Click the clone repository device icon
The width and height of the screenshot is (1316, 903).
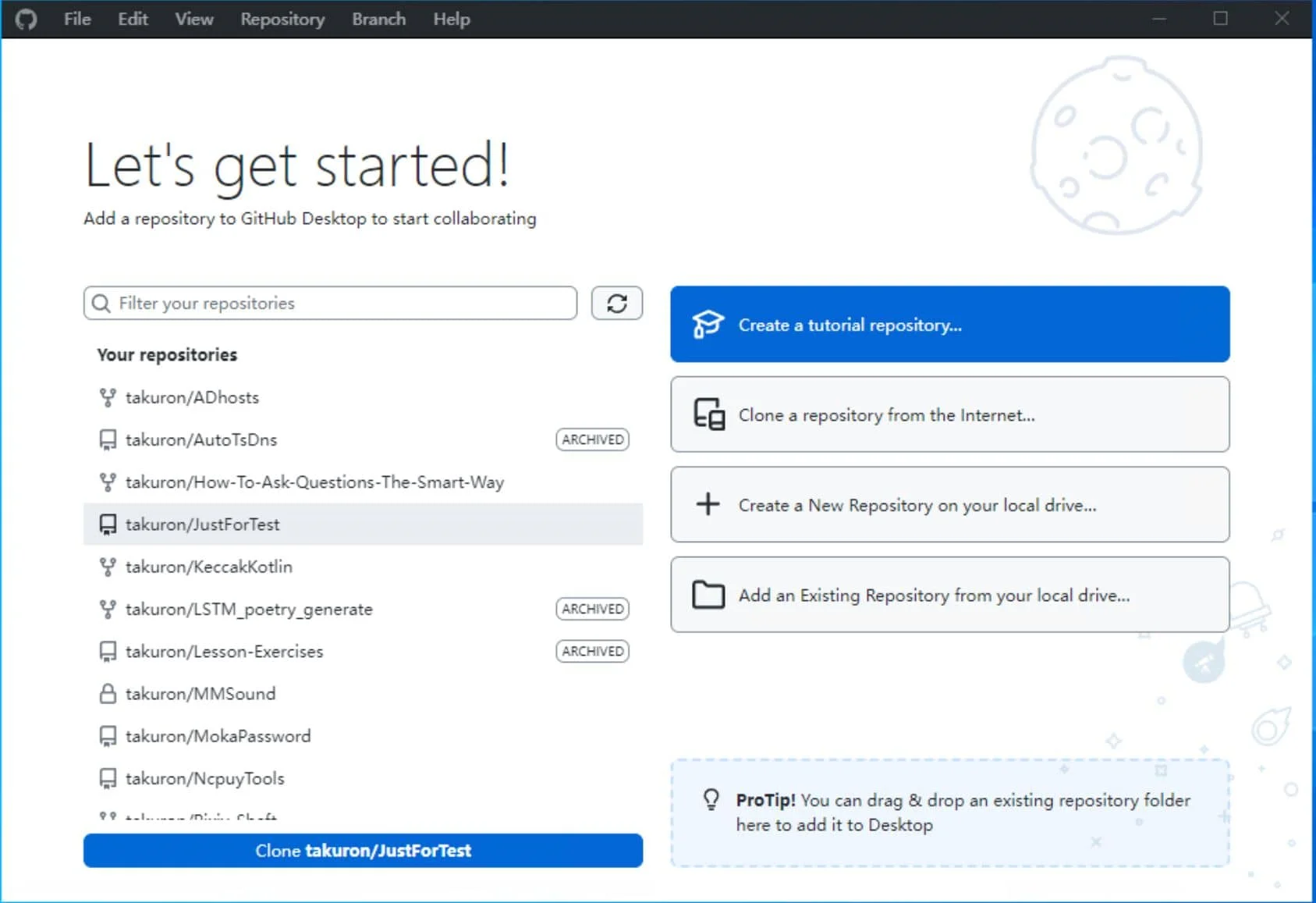point(709,414)
